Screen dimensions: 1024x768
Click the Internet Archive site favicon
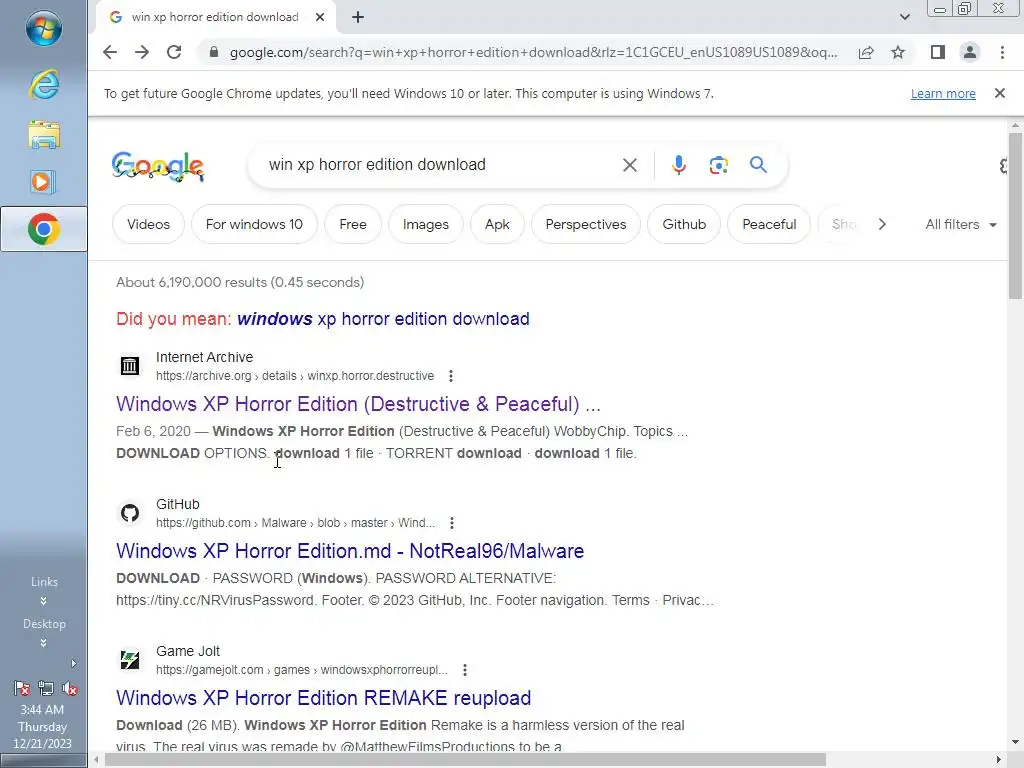[x=130, y=366]
